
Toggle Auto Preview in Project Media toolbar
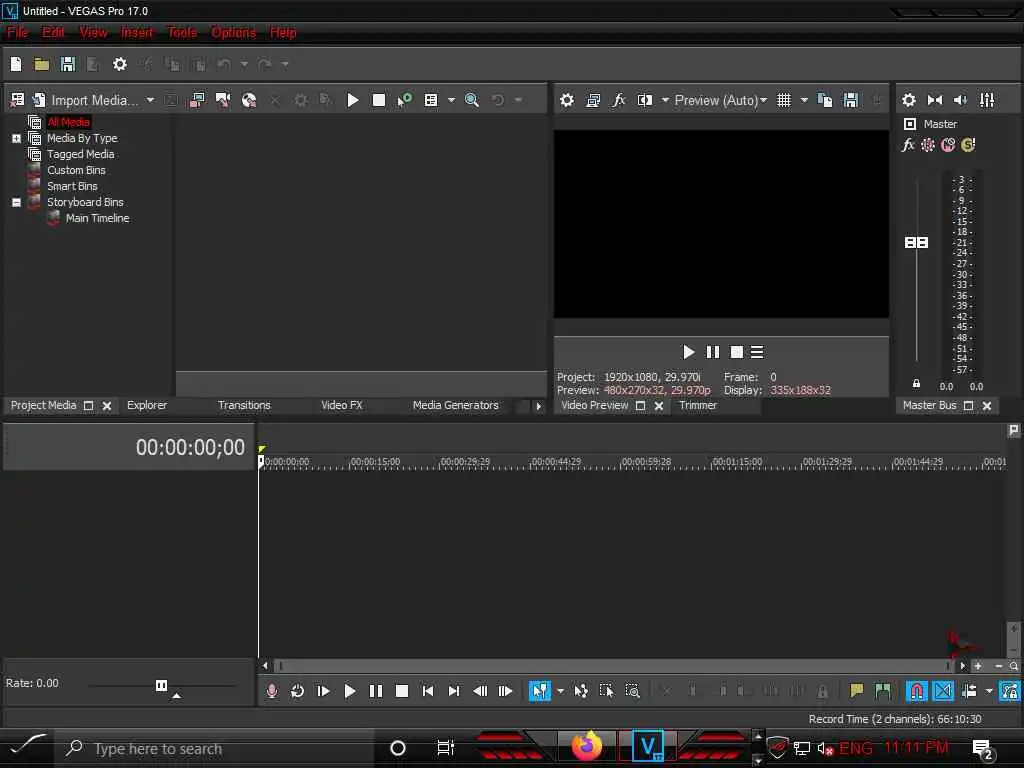[x=405, y=100]
